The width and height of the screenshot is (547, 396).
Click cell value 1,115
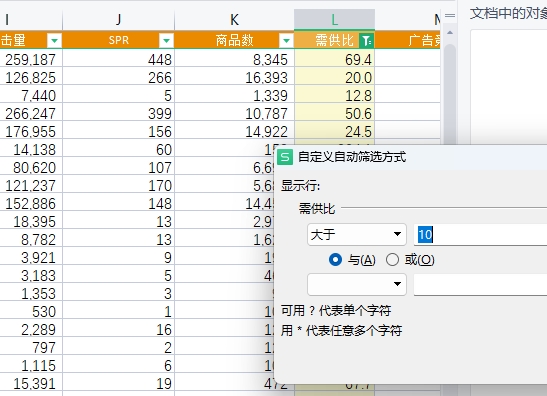[x=38, y=366]
